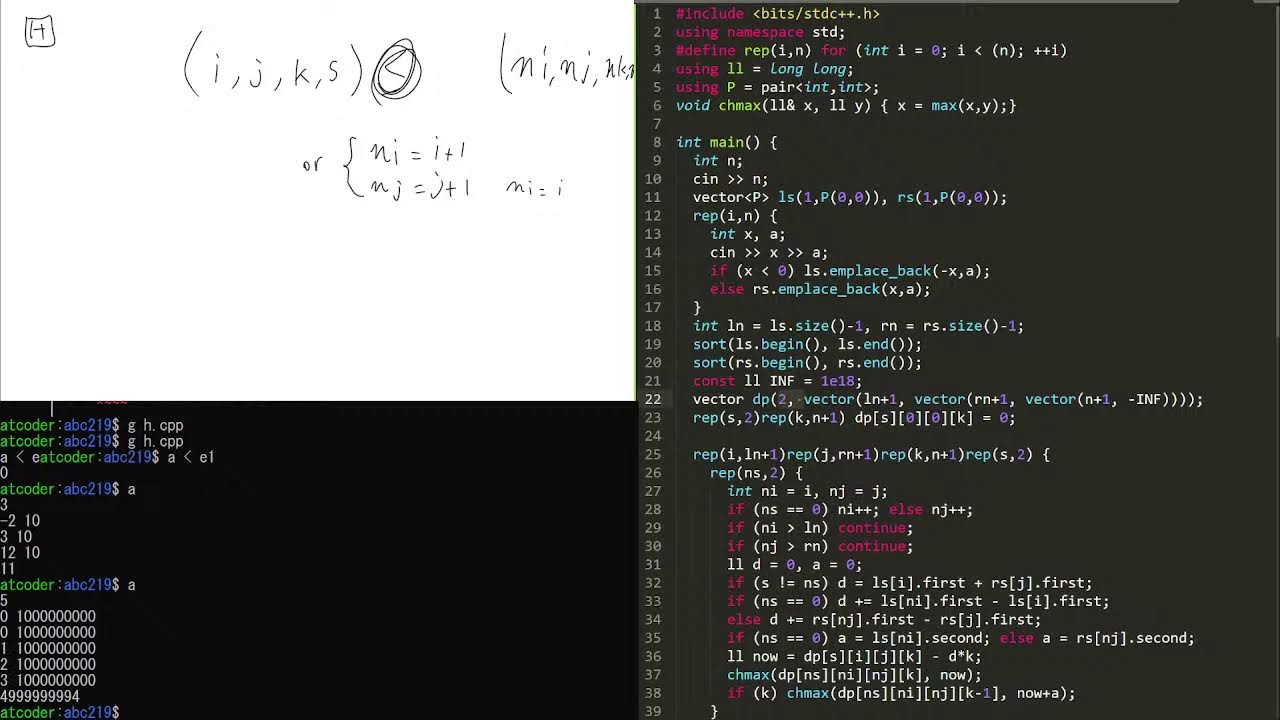This screenshot has width=1280, height=720.
Task: Click the 'cin >> n;' statement
Action: tap(730, 179)
